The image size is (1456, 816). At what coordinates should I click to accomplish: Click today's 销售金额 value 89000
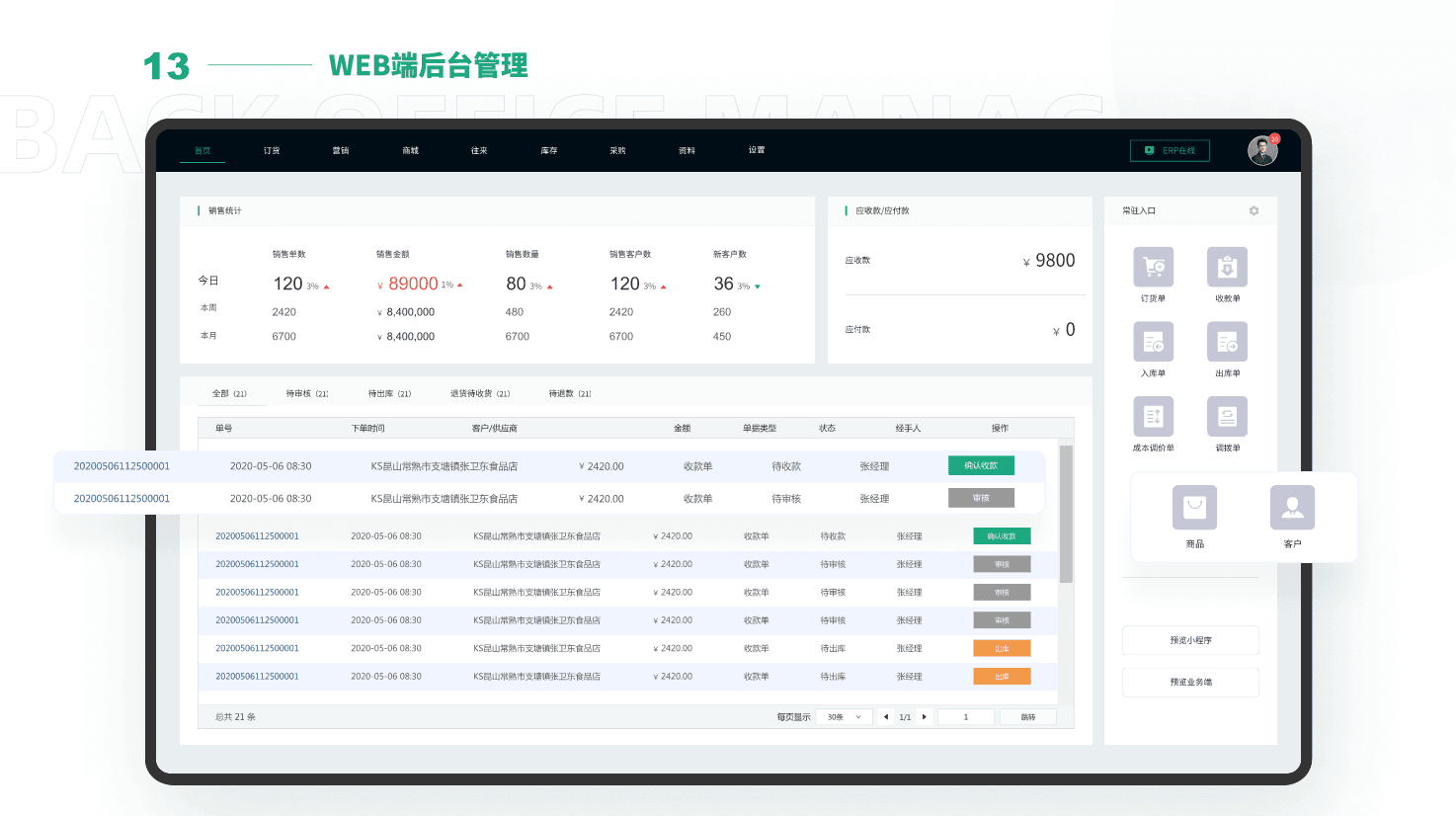click(x=413, y=284)
